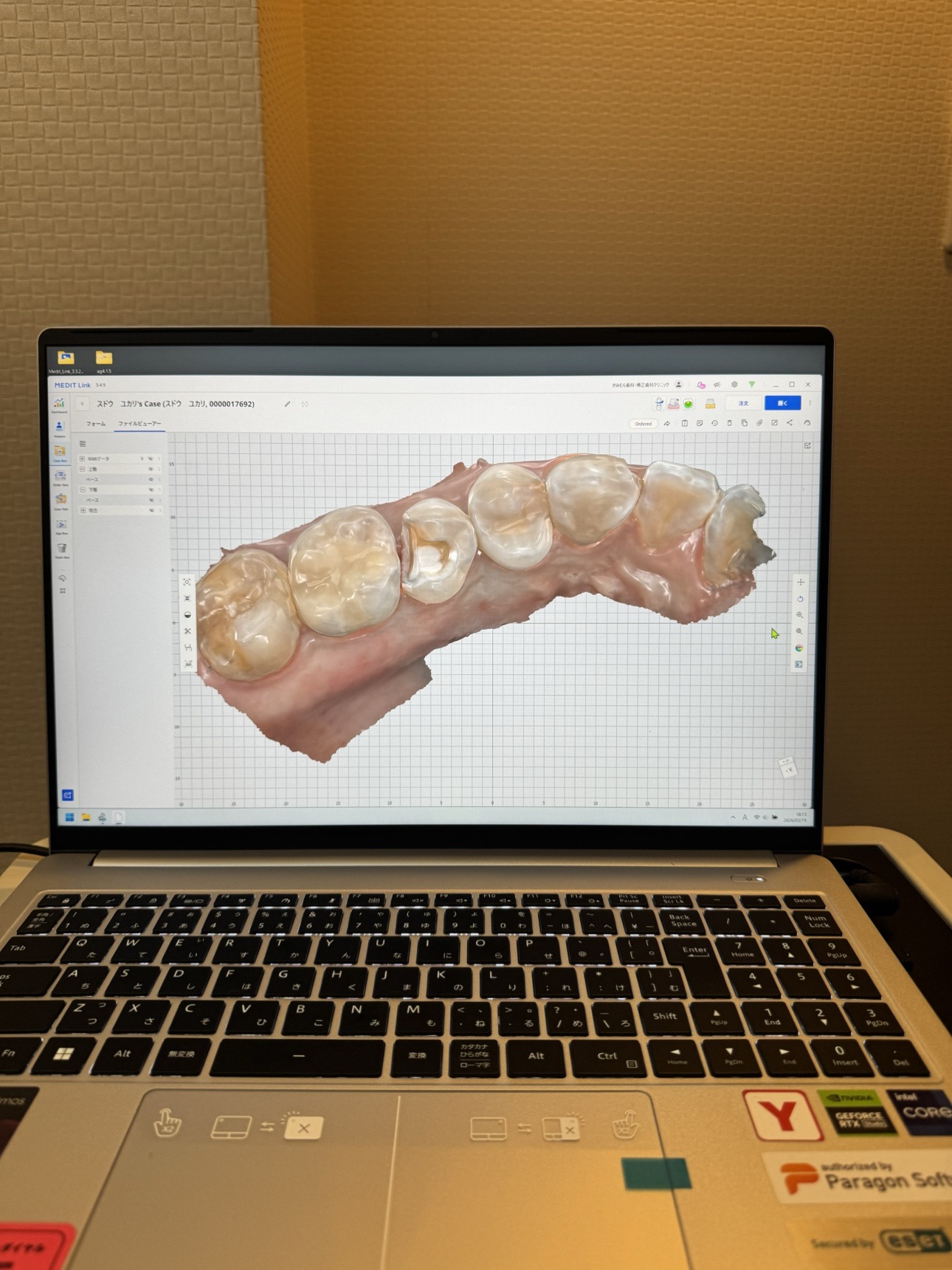Screen dimensions: 952x1270
Task: Click the blue 開く button
Action: tap(782, 403)
